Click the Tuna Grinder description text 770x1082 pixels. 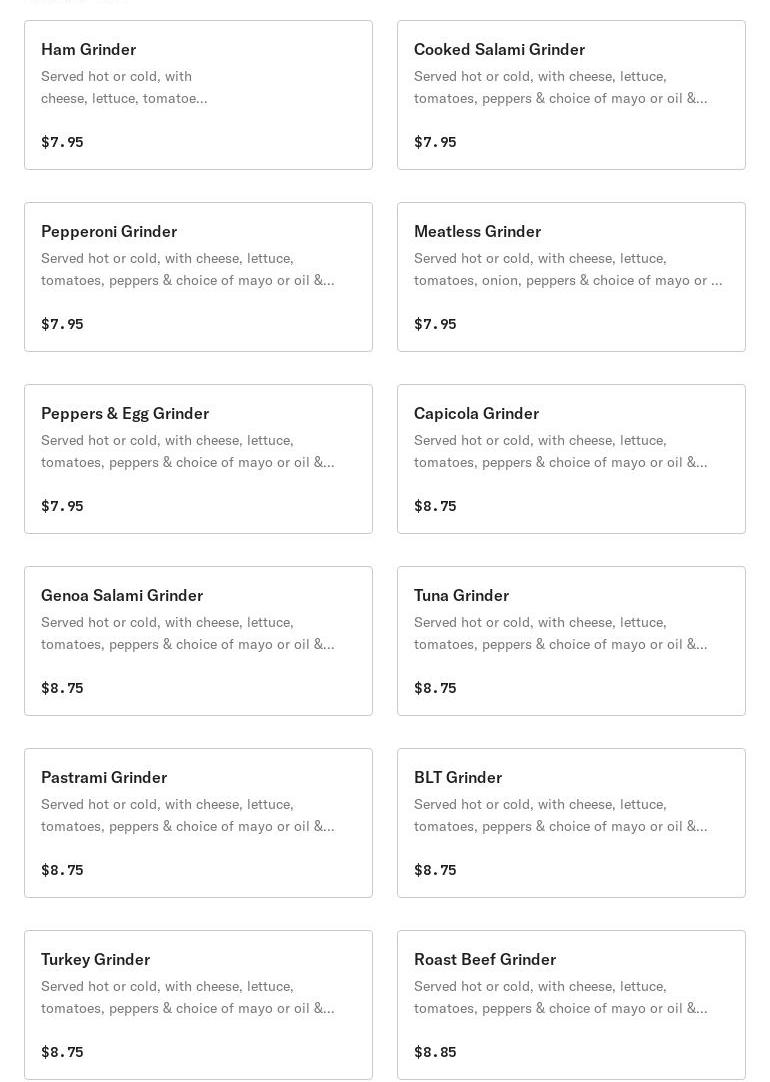[560, 633]
